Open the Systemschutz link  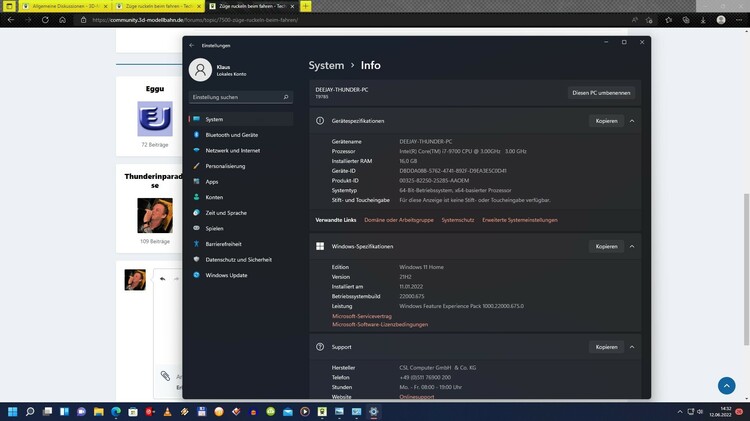[458, 220]
